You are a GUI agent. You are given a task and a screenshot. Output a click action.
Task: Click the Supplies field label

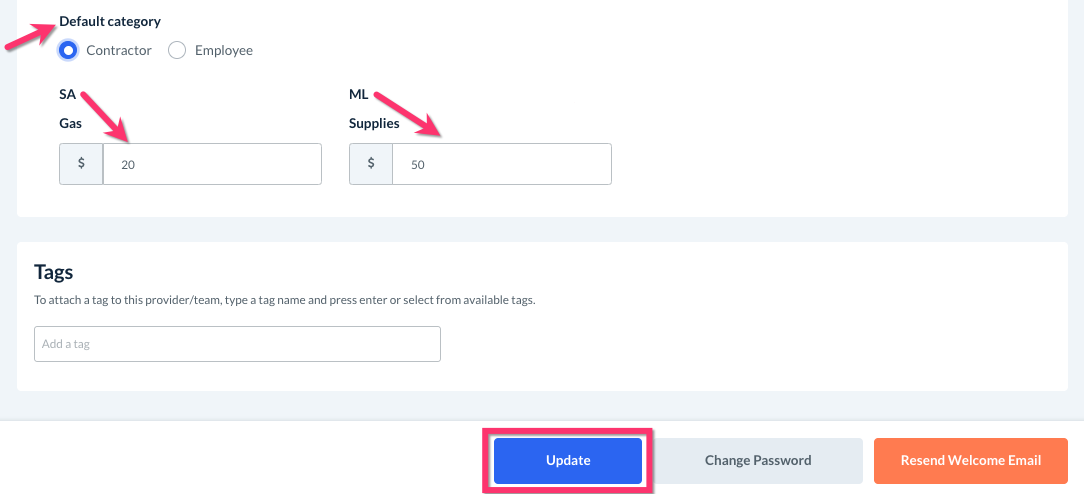[x=374, y=124]
